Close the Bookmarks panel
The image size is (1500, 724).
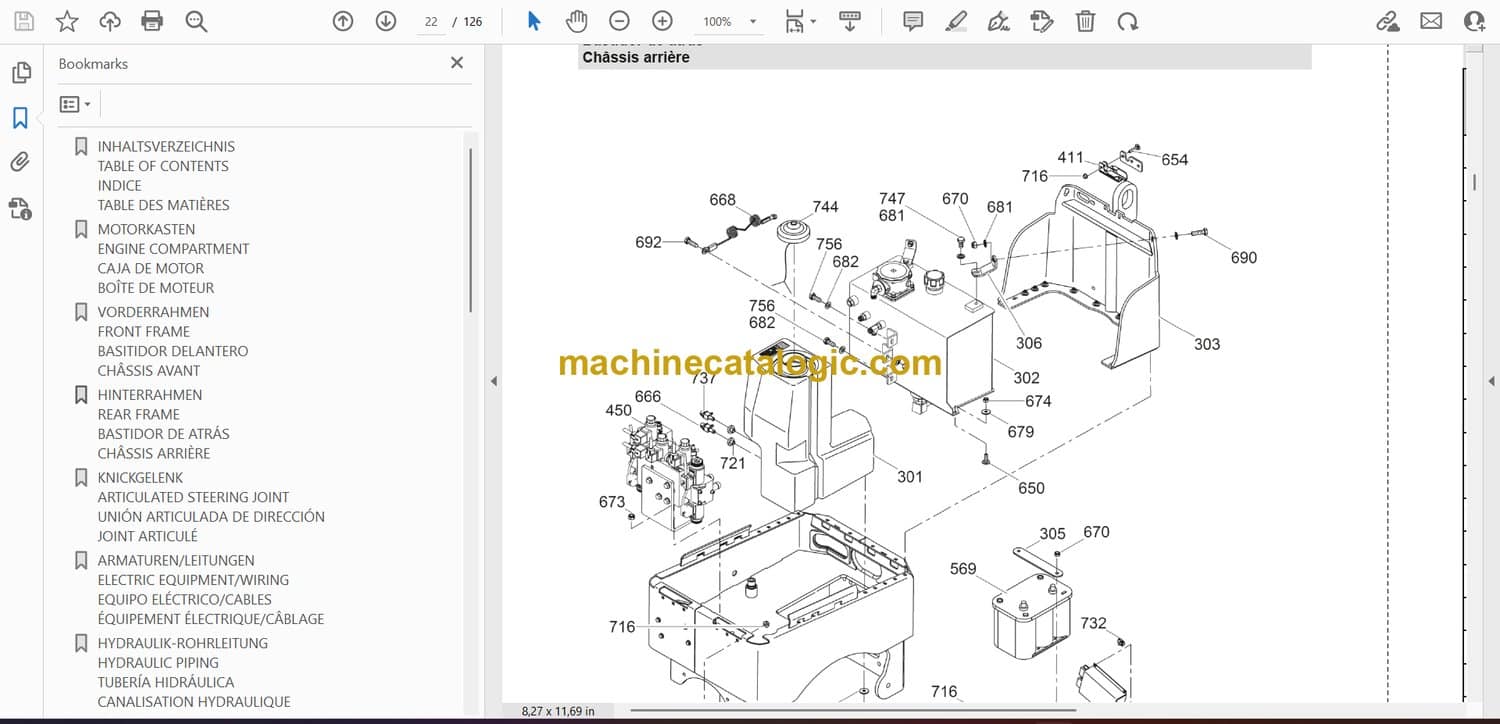457,63
